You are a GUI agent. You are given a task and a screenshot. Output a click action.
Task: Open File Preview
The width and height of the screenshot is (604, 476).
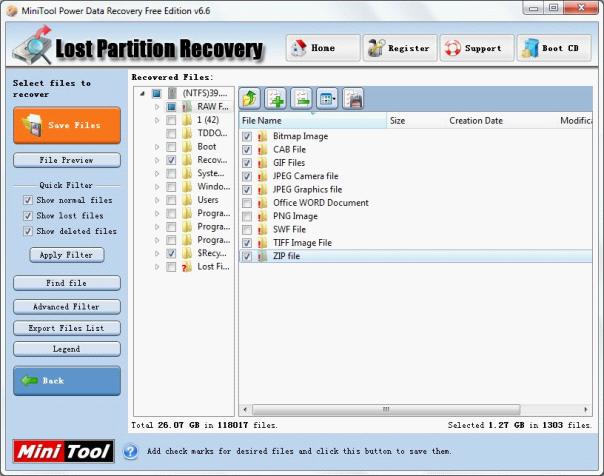tap(67, 160)
